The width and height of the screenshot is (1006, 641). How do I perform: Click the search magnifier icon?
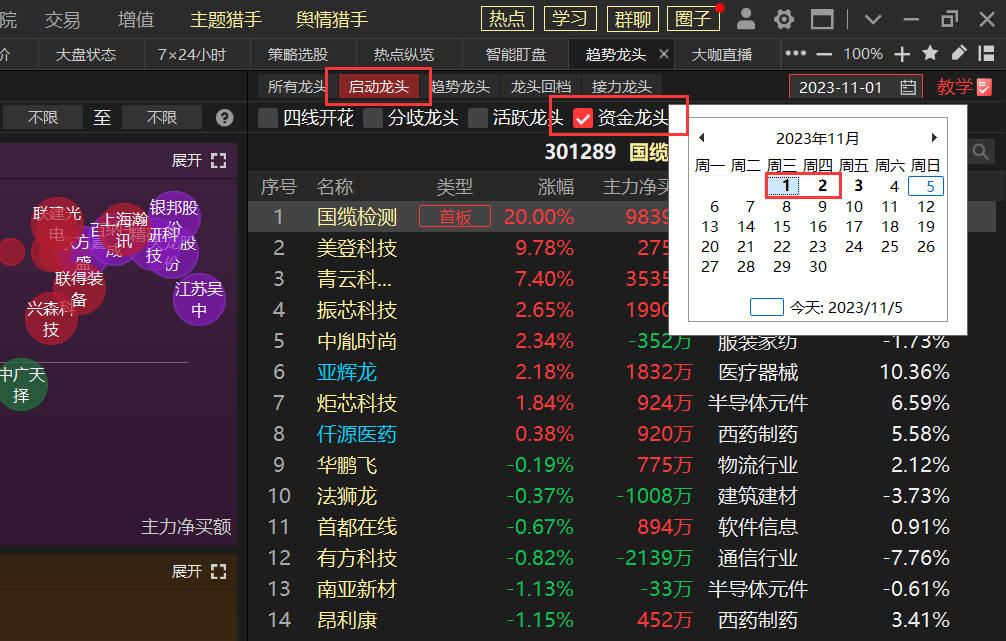[x=980, y=151]
